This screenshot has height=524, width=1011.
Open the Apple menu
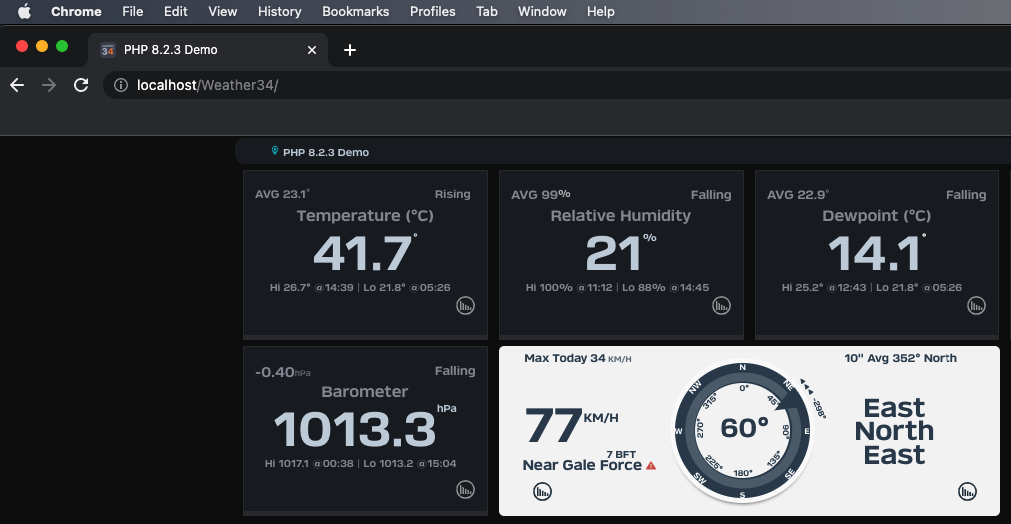tap(24, 11)
